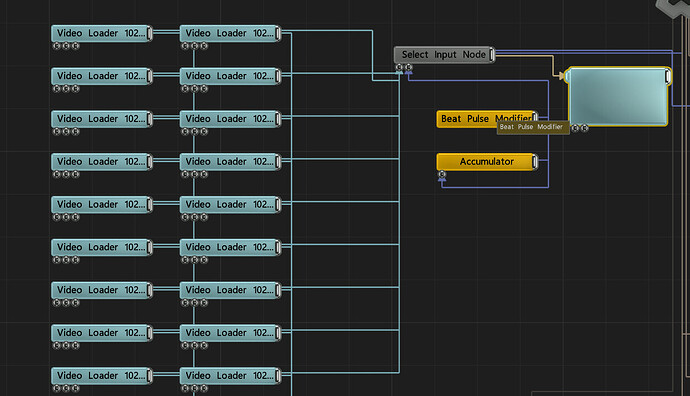
Task: Select the bottommost Video Loader in right column
Action: [230, 376]
